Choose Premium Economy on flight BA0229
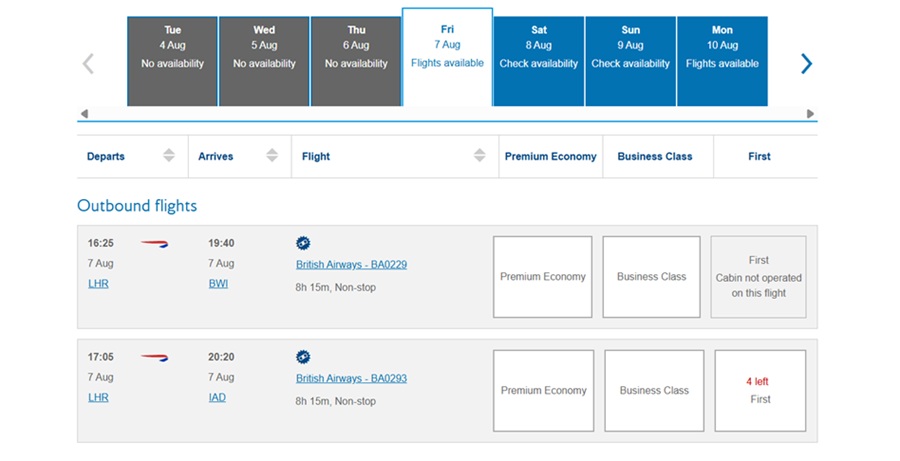Viewport: 900px width, 461px height. click(x=542, y=277)
